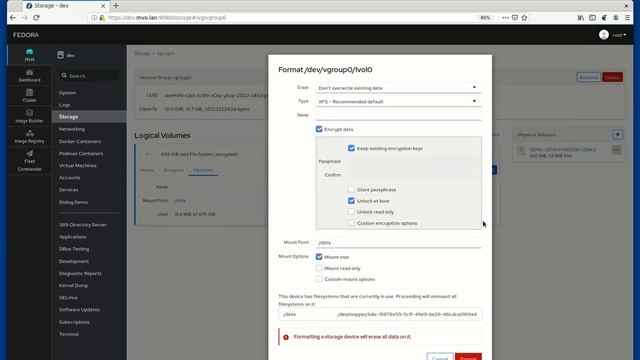Click the red Format button

(x=468, y=357)
